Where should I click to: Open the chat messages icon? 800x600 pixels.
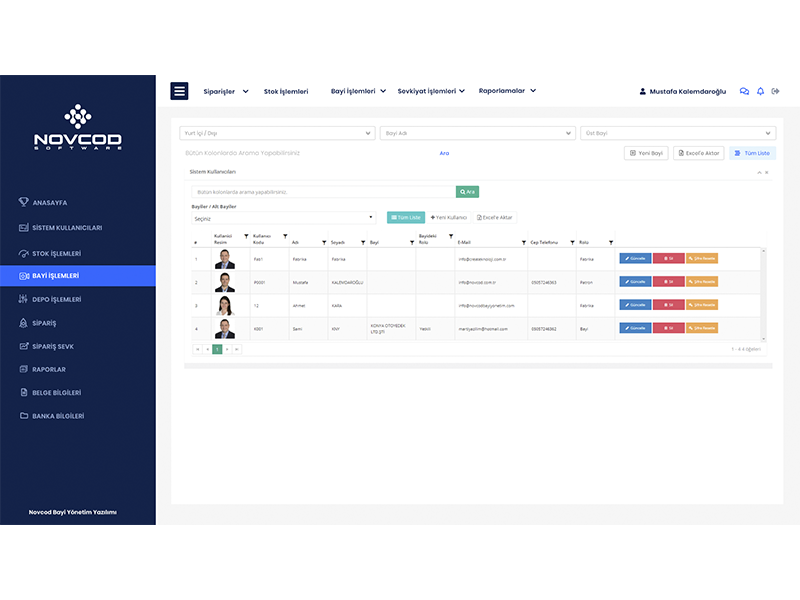coord(744,91)
